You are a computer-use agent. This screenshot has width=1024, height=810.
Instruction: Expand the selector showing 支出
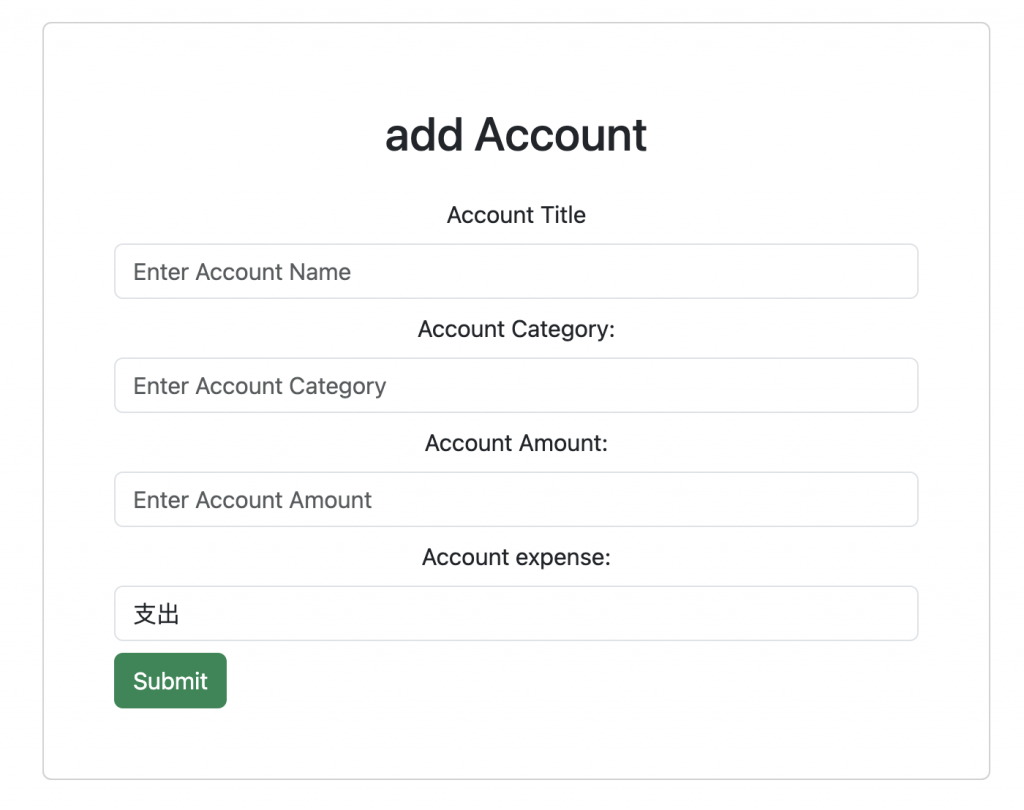pos(516,613)
